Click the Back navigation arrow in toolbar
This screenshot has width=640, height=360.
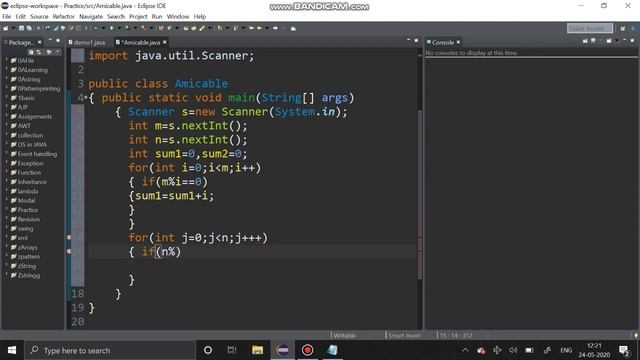tap(259, 28)
